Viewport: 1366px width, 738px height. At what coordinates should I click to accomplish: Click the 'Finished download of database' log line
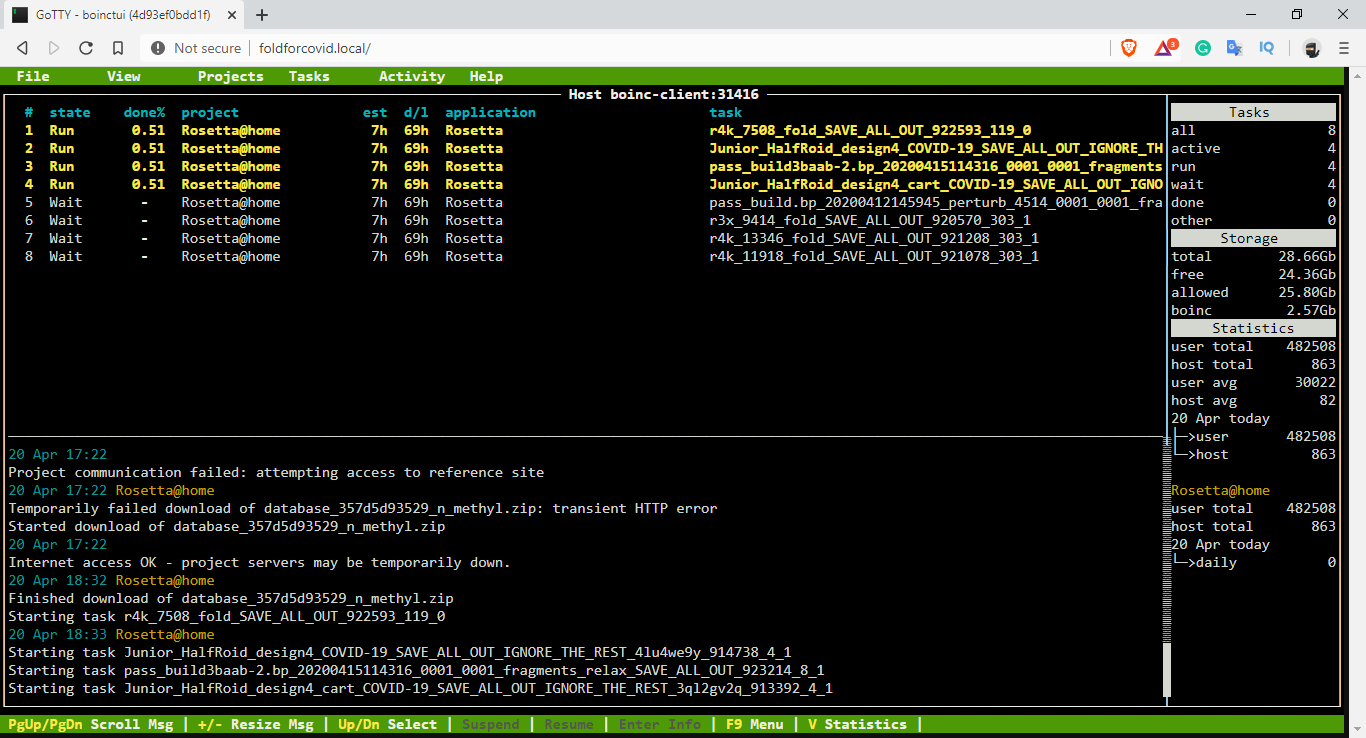pos(231,598)
